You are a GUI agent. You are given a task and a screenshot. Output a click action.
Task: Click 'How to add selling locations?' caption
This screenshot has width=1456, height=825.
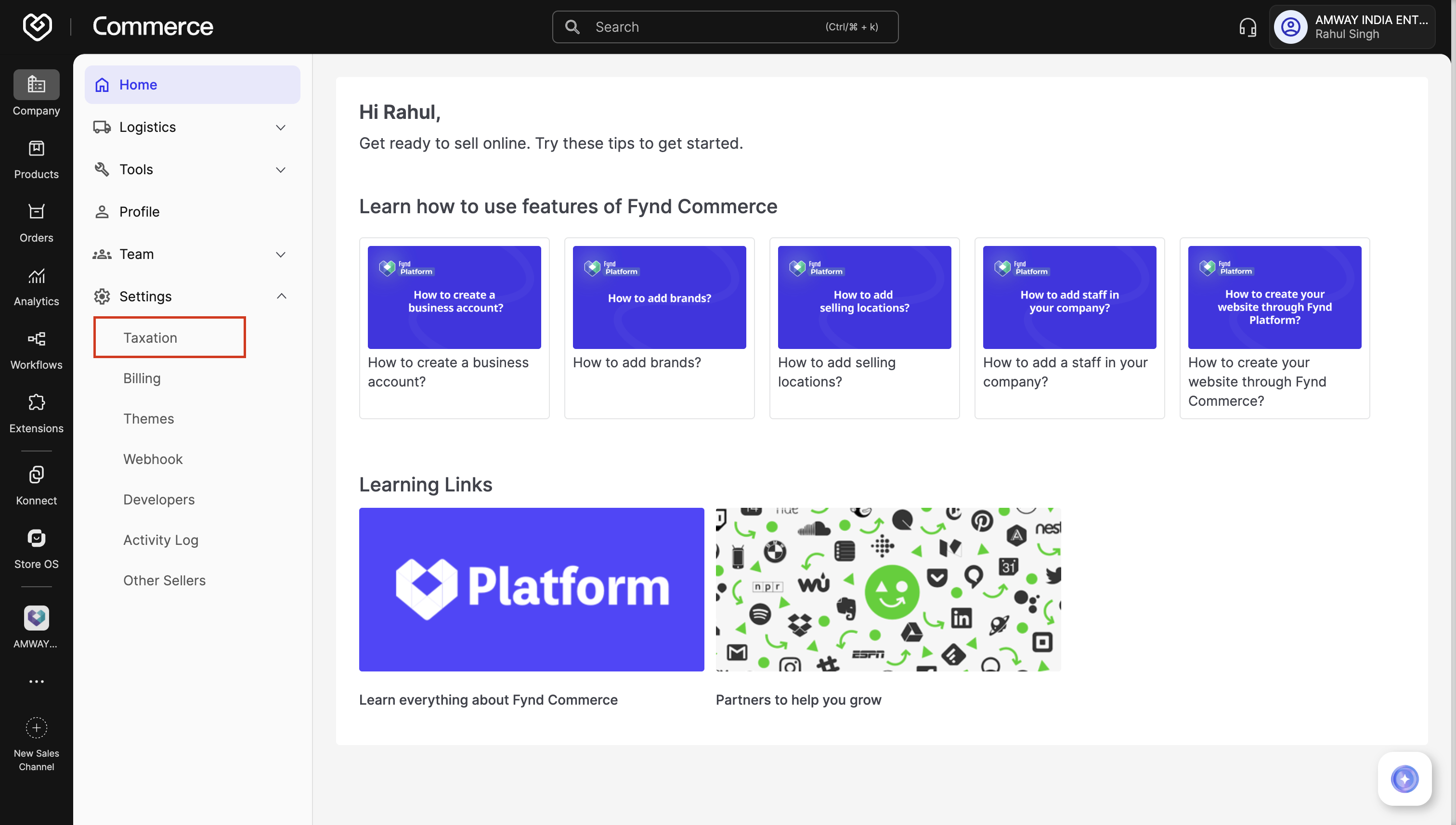coord(836,372)
